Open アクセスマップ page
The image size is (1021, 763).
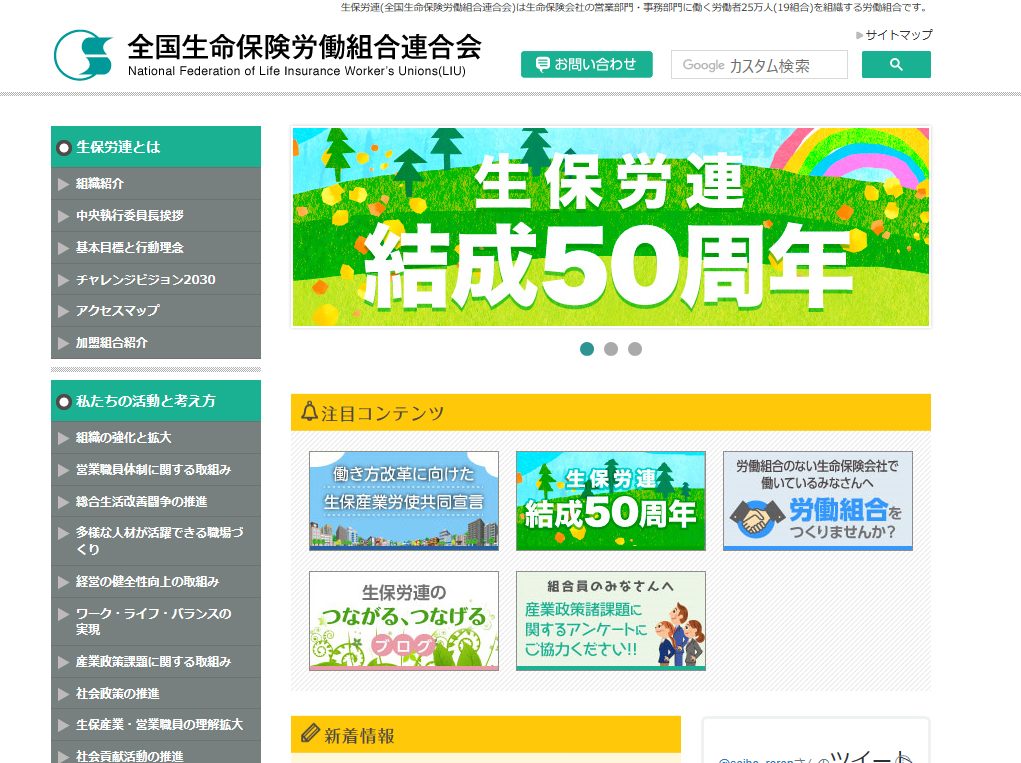[x=156, y=311]
